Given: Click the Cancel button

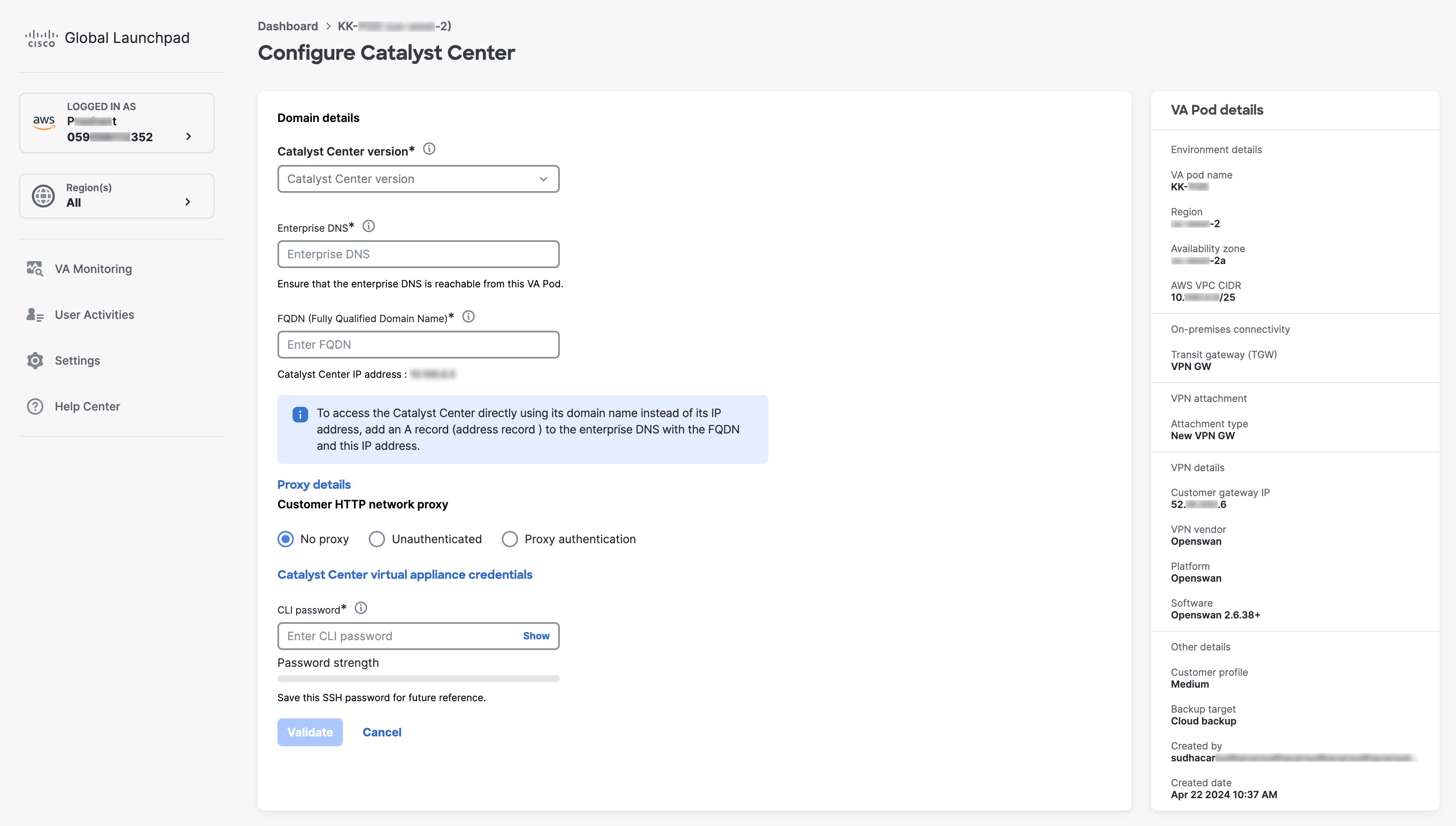Looking at the screenshot, I should click(381, 732).
